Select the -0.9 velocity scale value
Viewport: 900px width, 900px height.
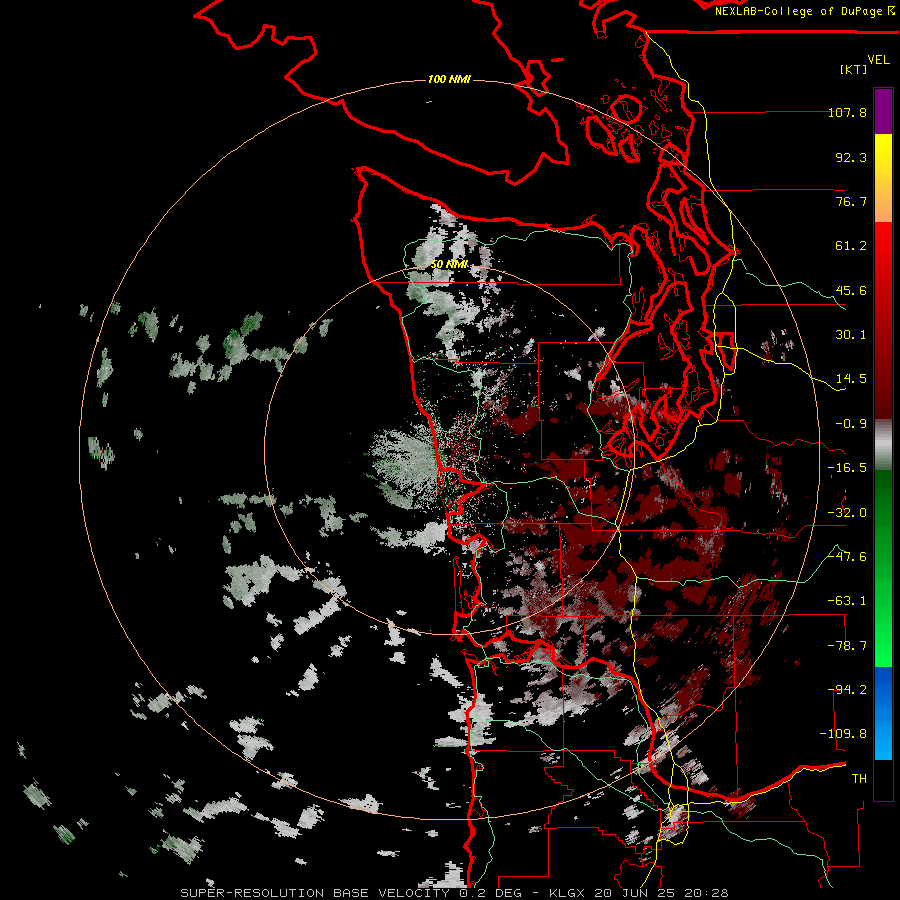click(x=851, y=424)
